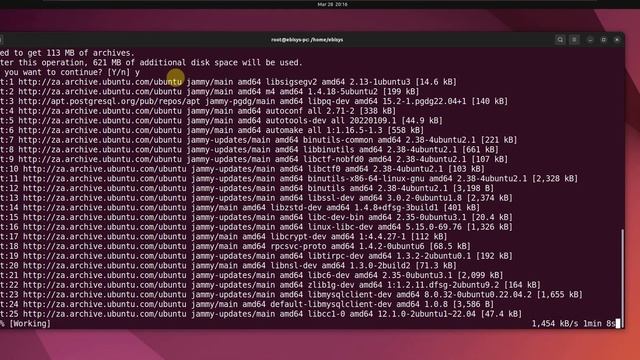
Task: Click the '[1,655 kB]' size text
Action: tap(560, 294)
